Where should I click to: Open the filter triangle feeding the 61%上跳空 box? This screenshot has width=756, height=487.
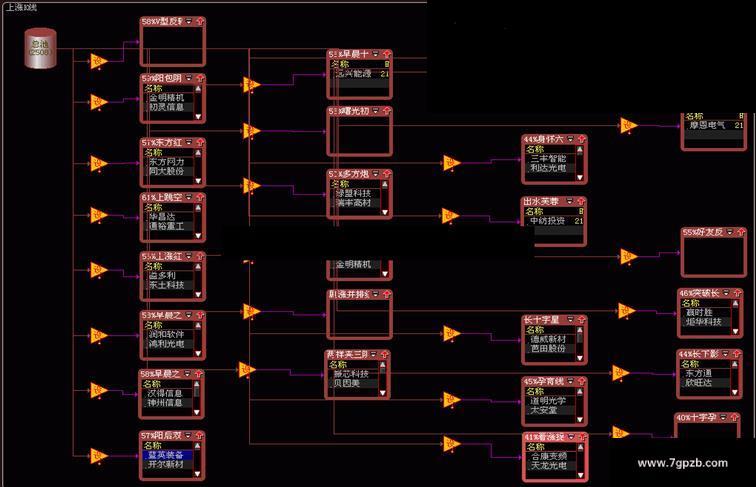(99, 215)
